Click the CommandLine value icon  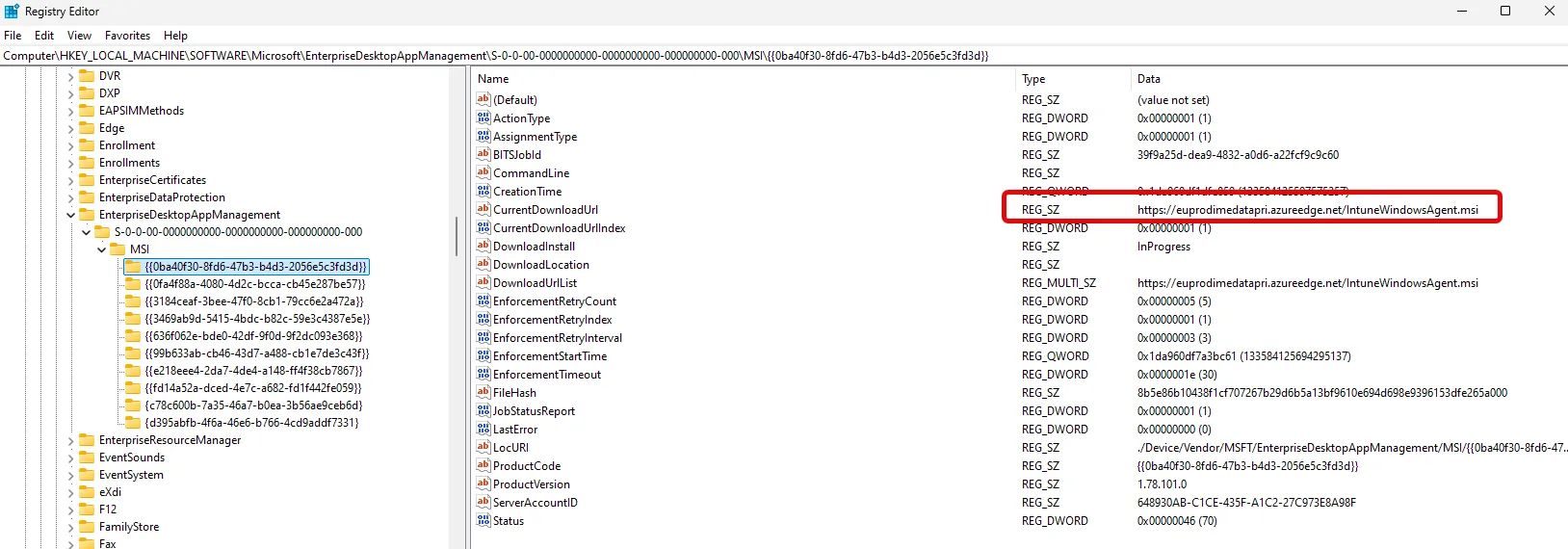point(483,172)
